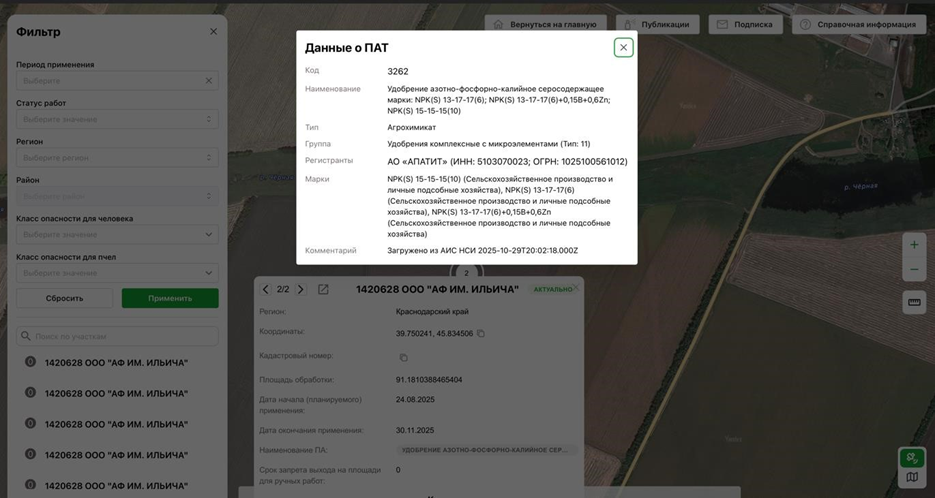The width and height of the screenshot is (935, 498).
Task: Expand Класс опасности для человека dropdown
Action: coord(117,235)
